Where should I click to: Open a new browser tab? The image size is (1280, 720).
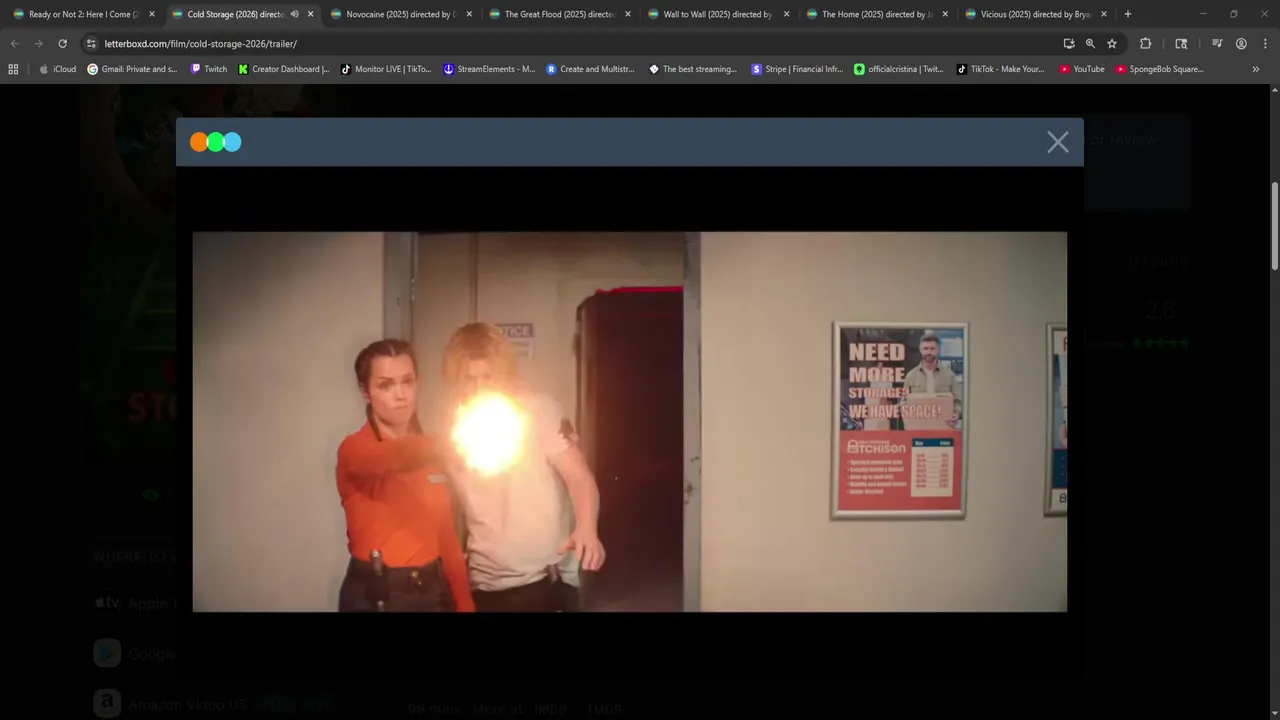tap(1128, 14)
